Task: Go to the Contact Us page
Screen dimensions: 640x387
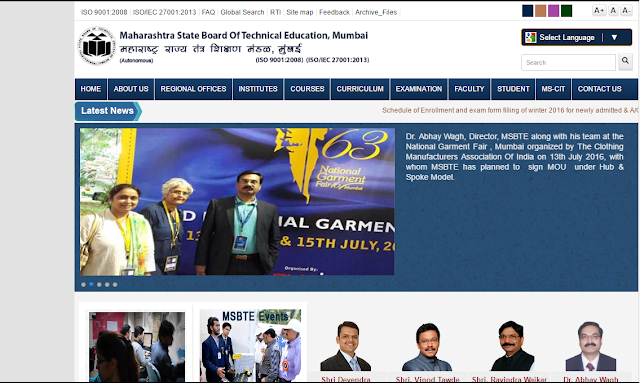Action: [600, 89]
